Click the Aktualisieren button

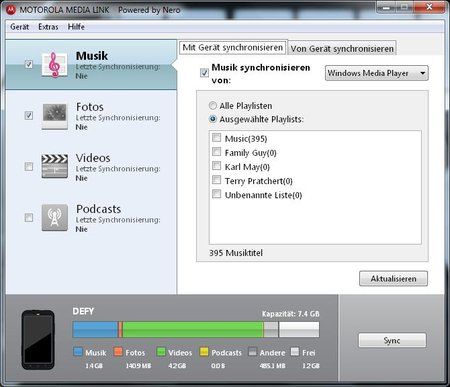pyautogui.click(x=393, y=279)
